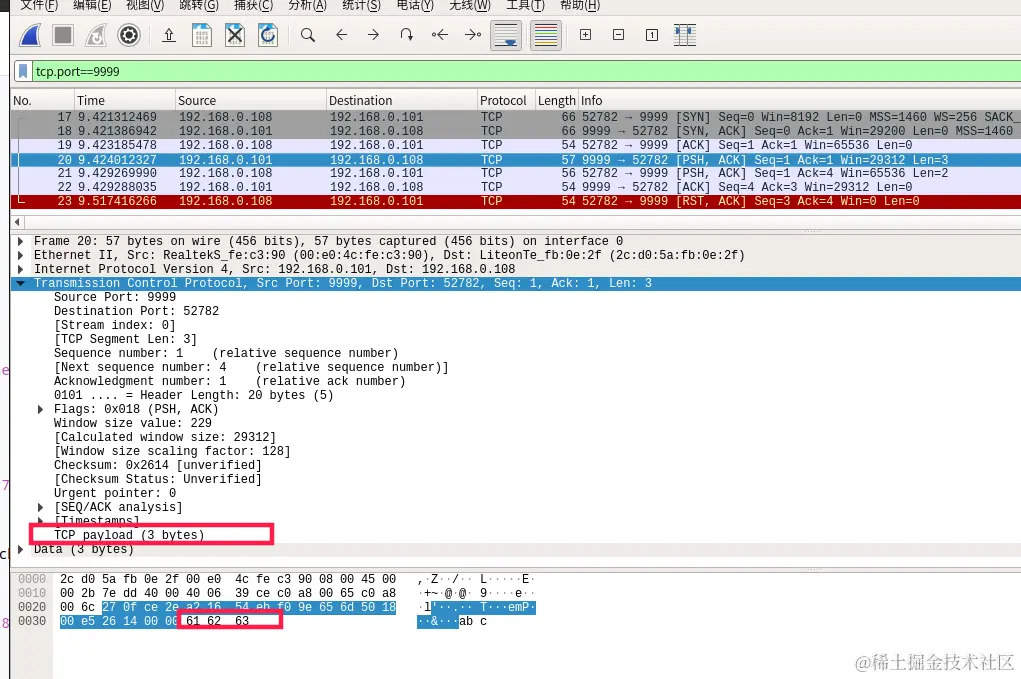Open the 统计(S) menu

point(361,5)
